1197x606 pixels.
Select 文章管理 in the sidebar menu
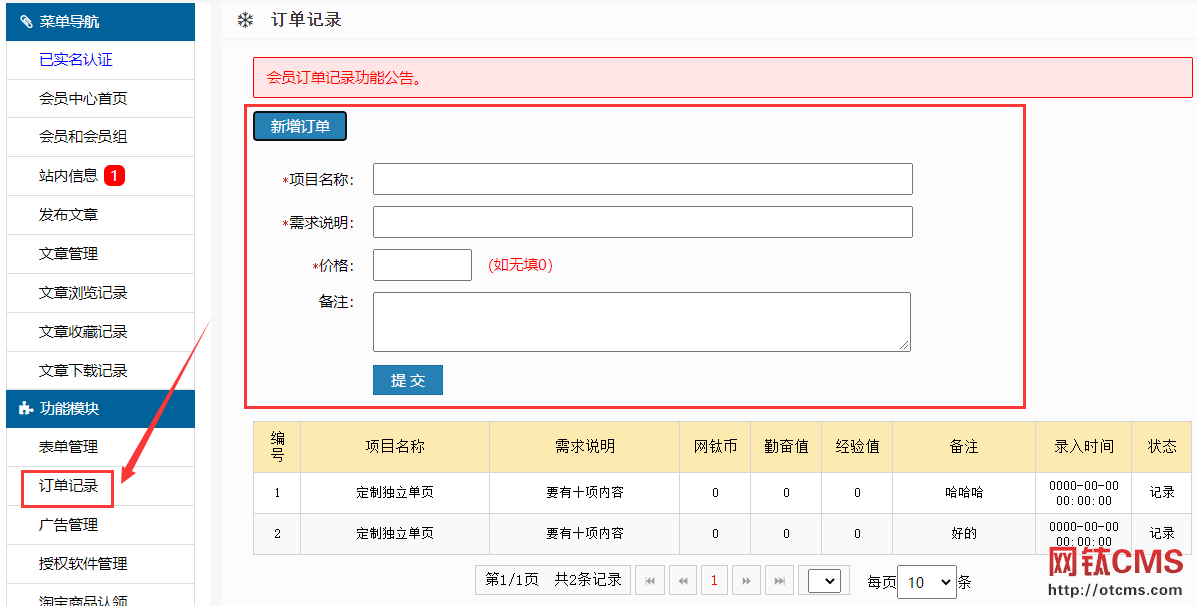(67, 254)
